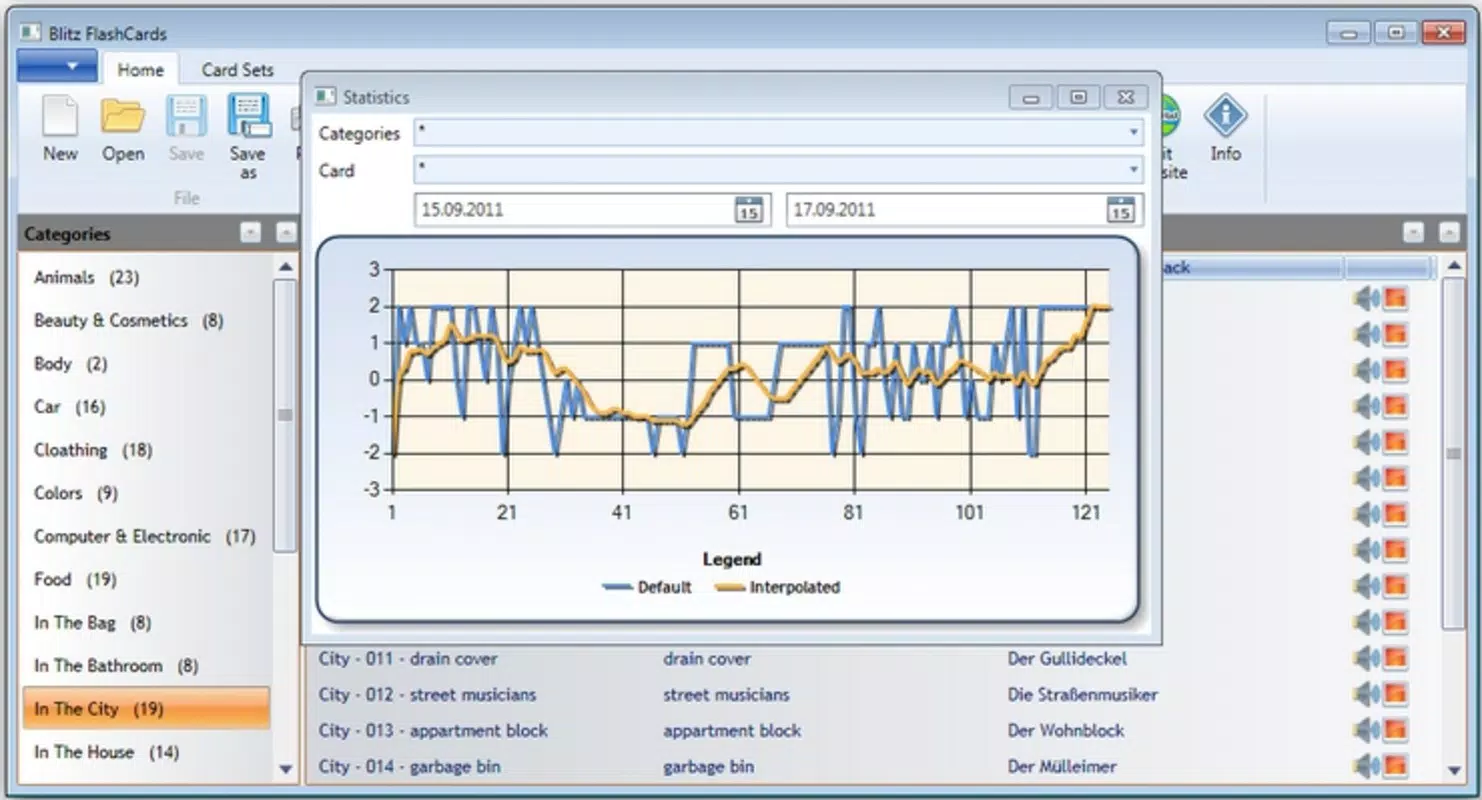Select the Car (16) category
This screenshot has width=1482, height=800.
(145, 406)
